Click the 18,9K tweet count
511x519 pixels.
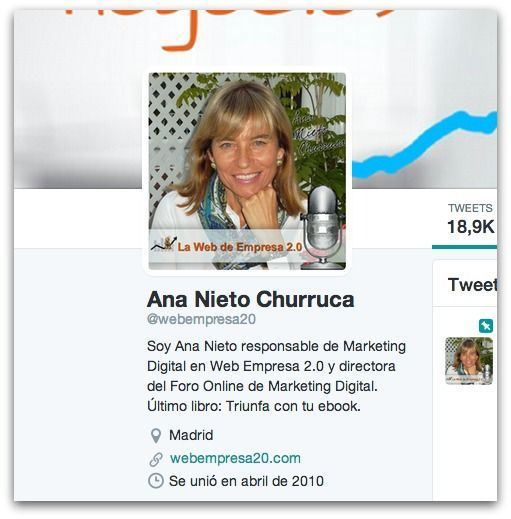[471, 227]
